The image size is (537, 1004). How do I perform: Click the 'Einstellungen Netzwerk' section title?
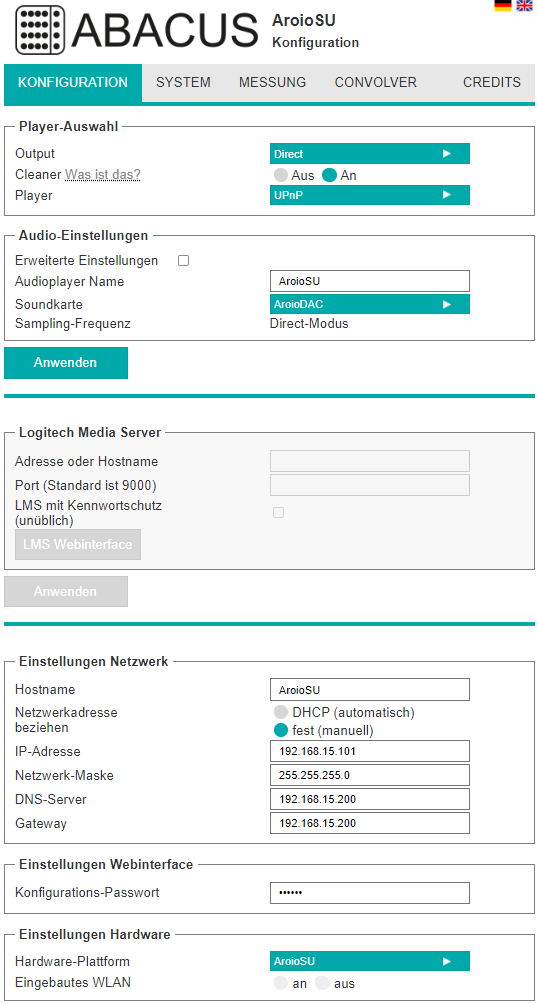[x=93, y=661]
